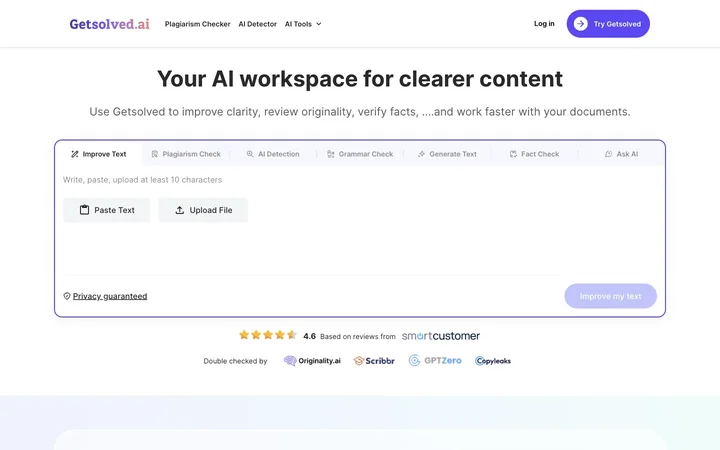Switch to the Grammar Check tab
The width and height of the screenshot is (720, 450).
360,154
